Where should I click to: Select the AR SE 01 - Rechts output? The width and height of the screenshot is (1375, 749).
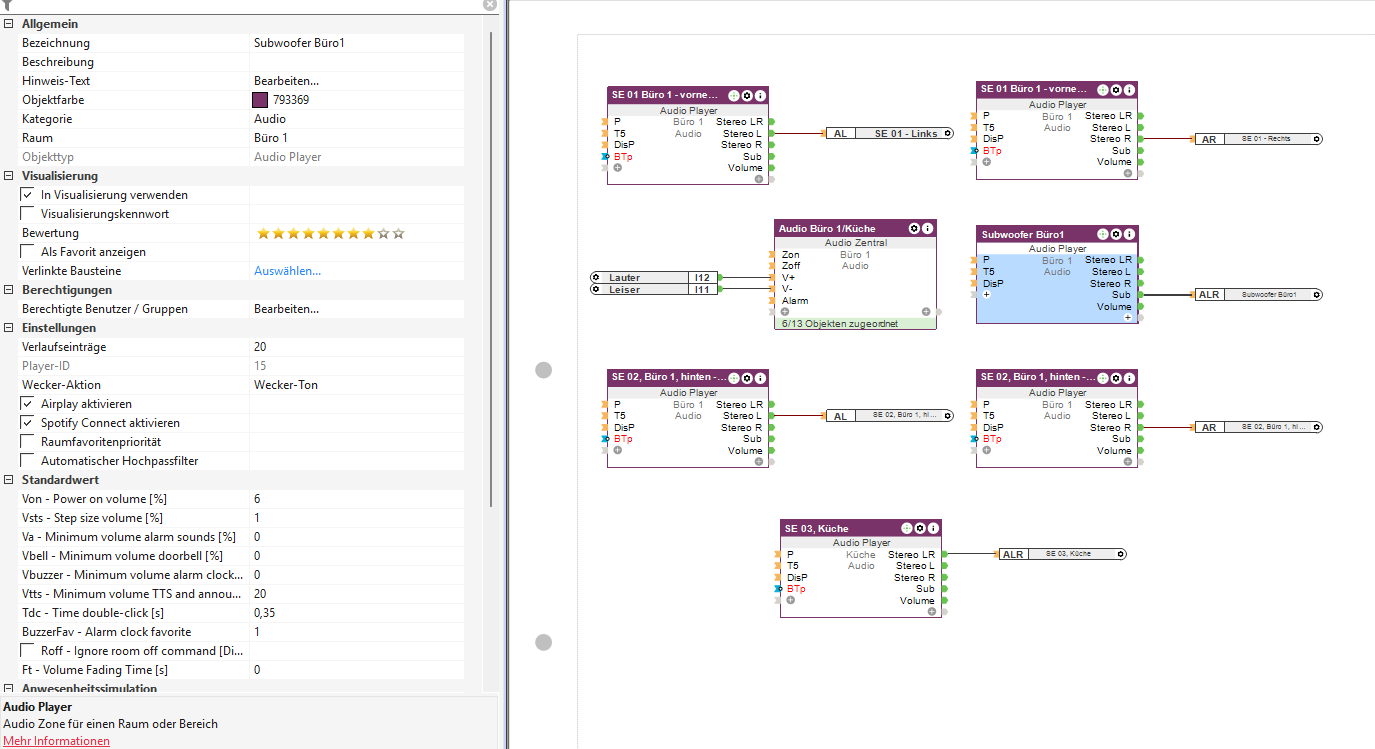point(1259,139)
